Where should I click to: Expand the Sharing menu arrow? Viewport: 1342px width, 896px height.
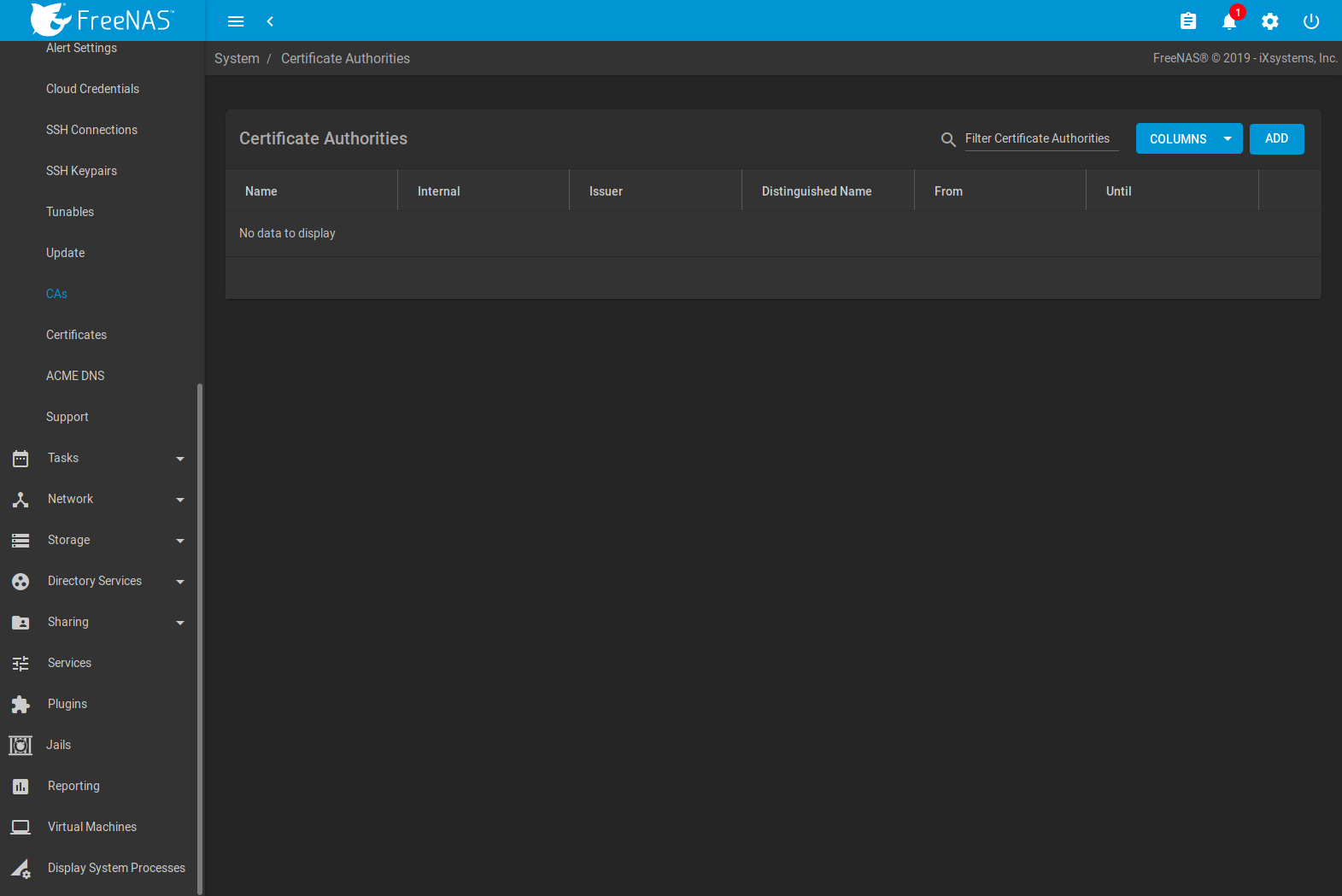(180, 623)
